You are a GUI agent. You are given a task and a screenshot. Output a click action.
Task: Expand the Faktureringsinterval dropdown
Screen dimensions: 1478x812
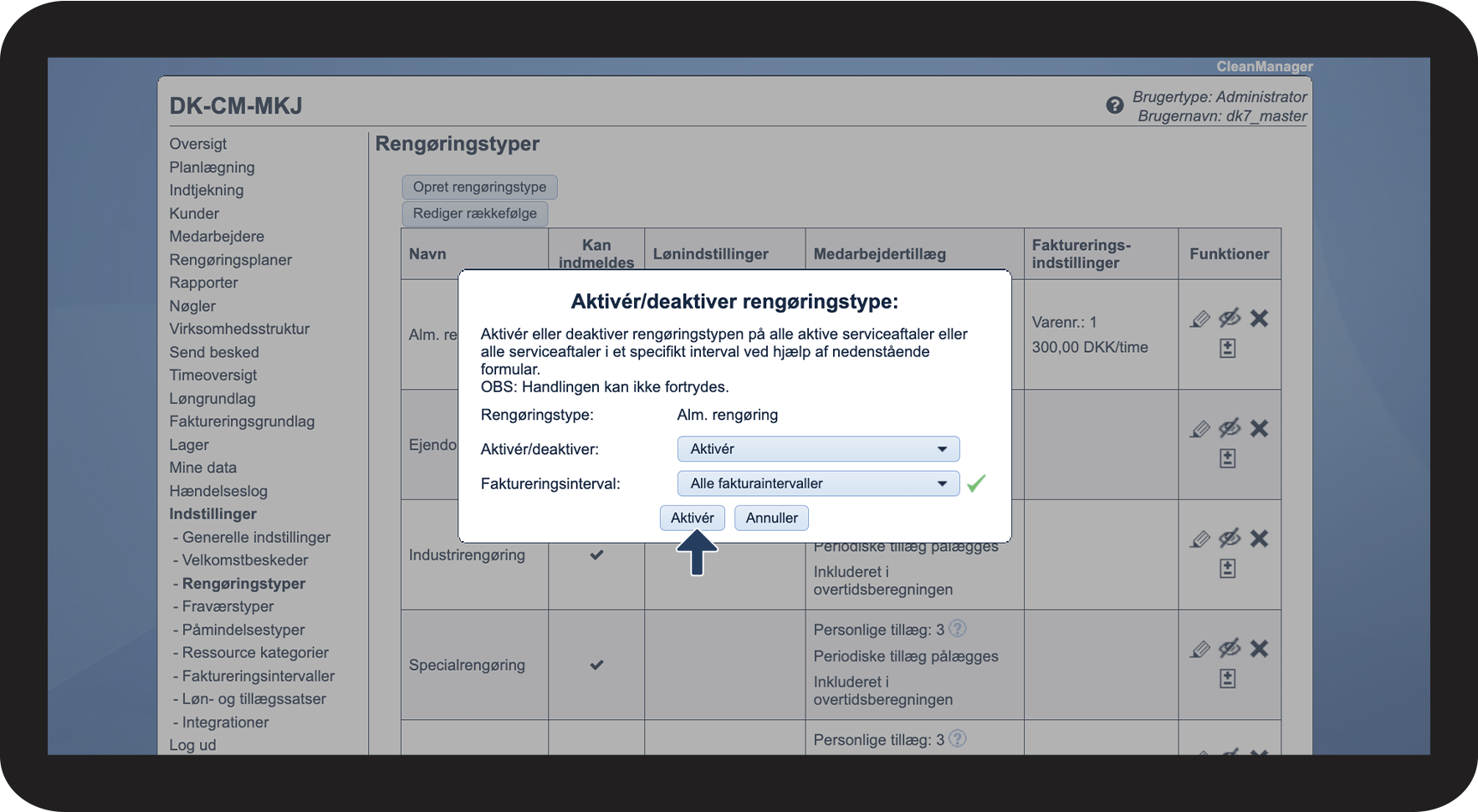pyautogui.click(x=817, y=483)
